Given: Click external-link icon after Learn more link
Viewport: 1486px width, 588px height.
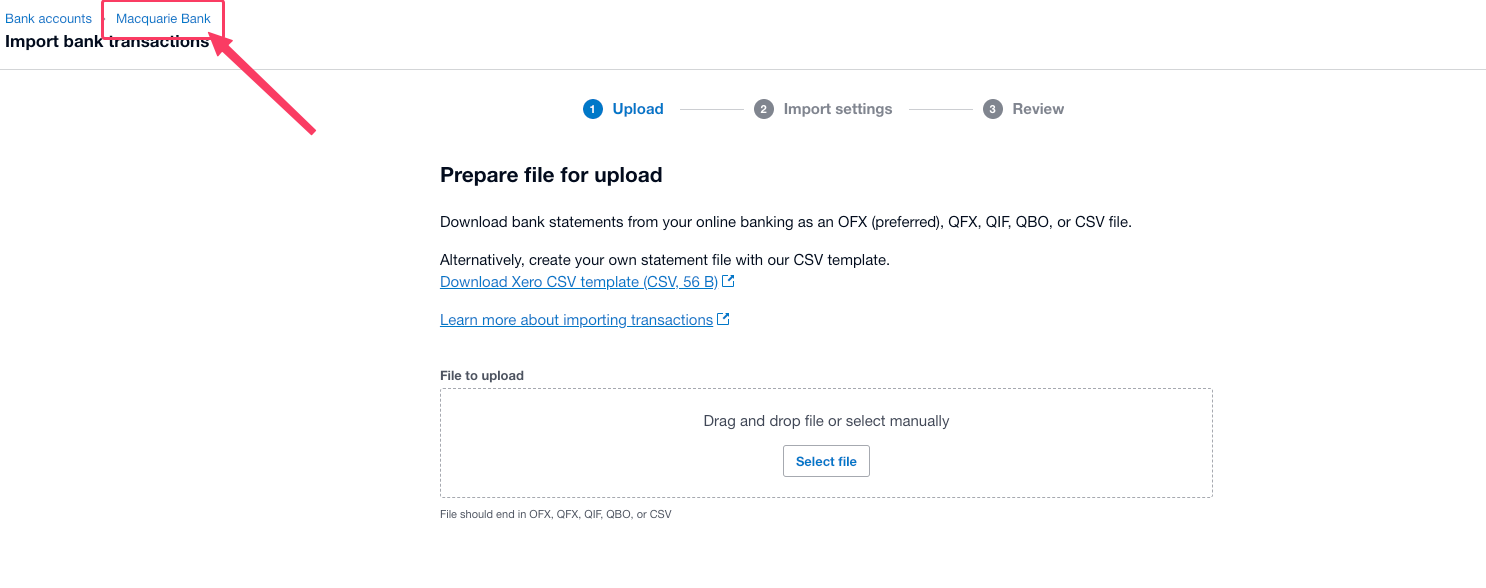Looking at the screenshot, I should tap(723, 320).
